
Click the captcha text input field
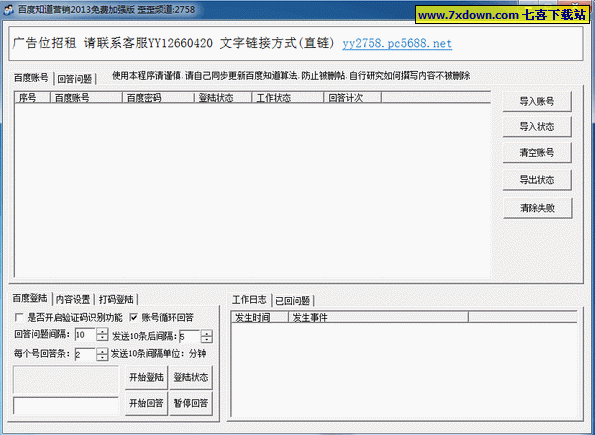(66, 405)
